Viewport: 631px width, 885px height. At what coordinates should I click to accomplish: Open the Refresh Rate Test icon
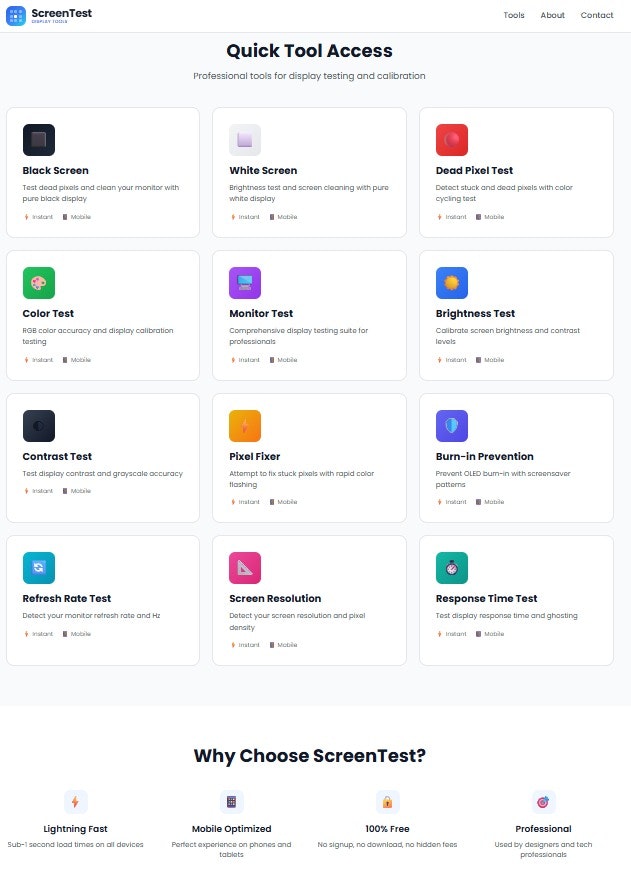pyautogui.click(x=39, y=567)
